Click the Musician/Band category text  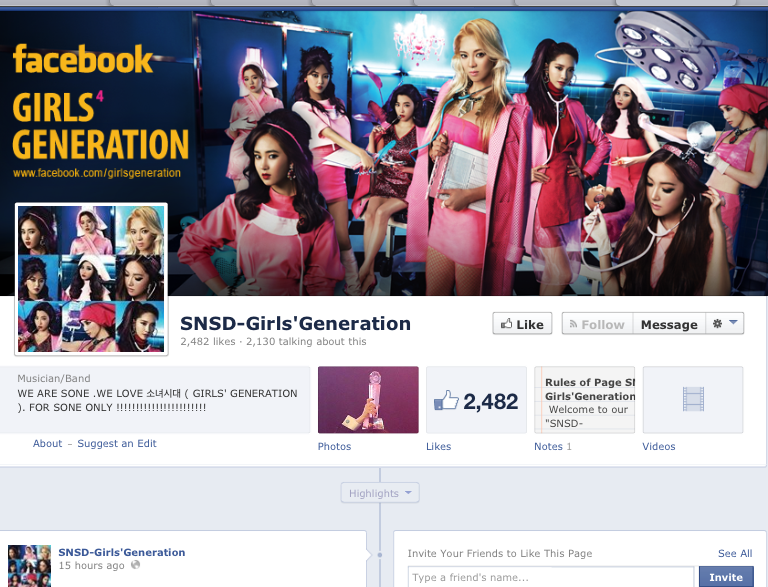(x=53, y=378)
